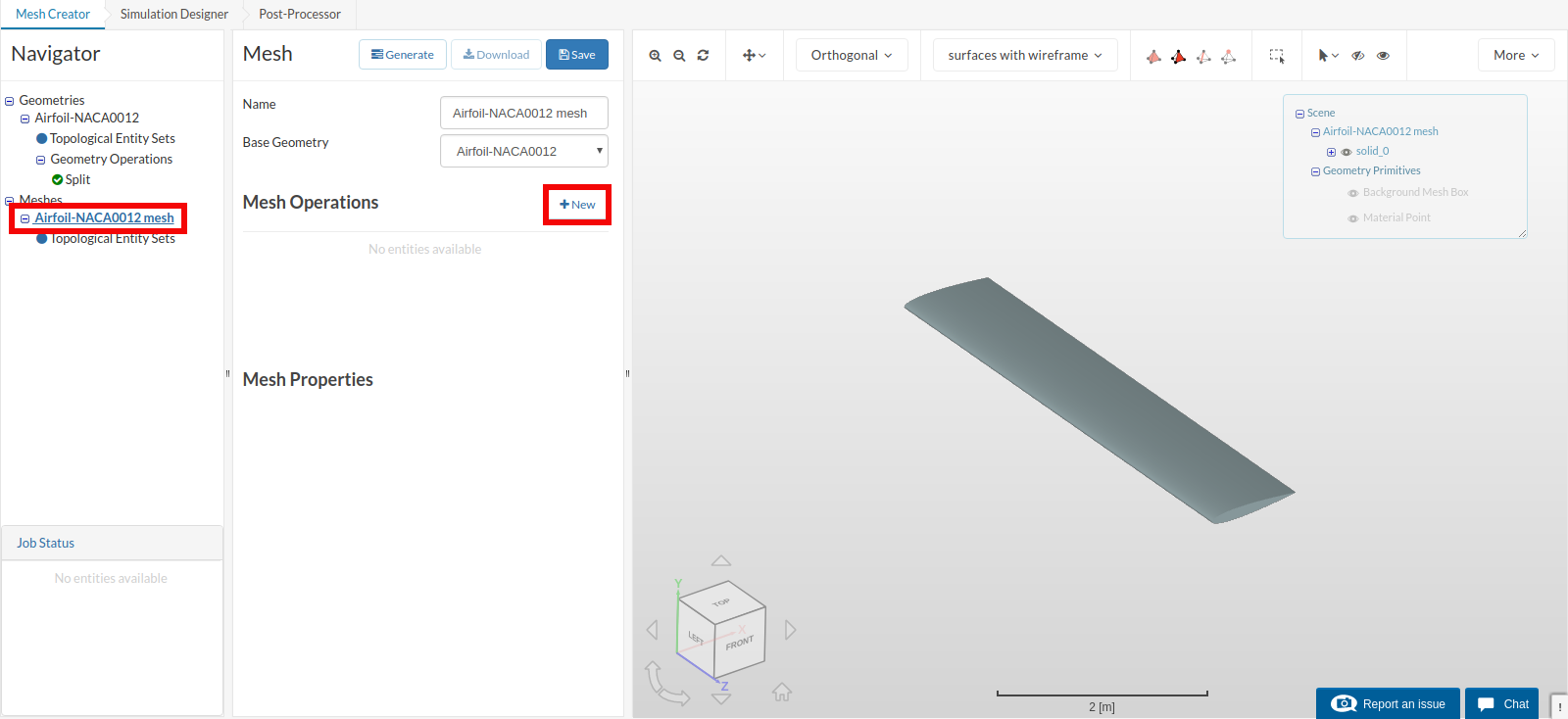Image resolution: width=1568 pixels, height=719 pixels.
Task: Select Airfoil-NACA0012 mesh in the scene tree
Action: 1381,131
